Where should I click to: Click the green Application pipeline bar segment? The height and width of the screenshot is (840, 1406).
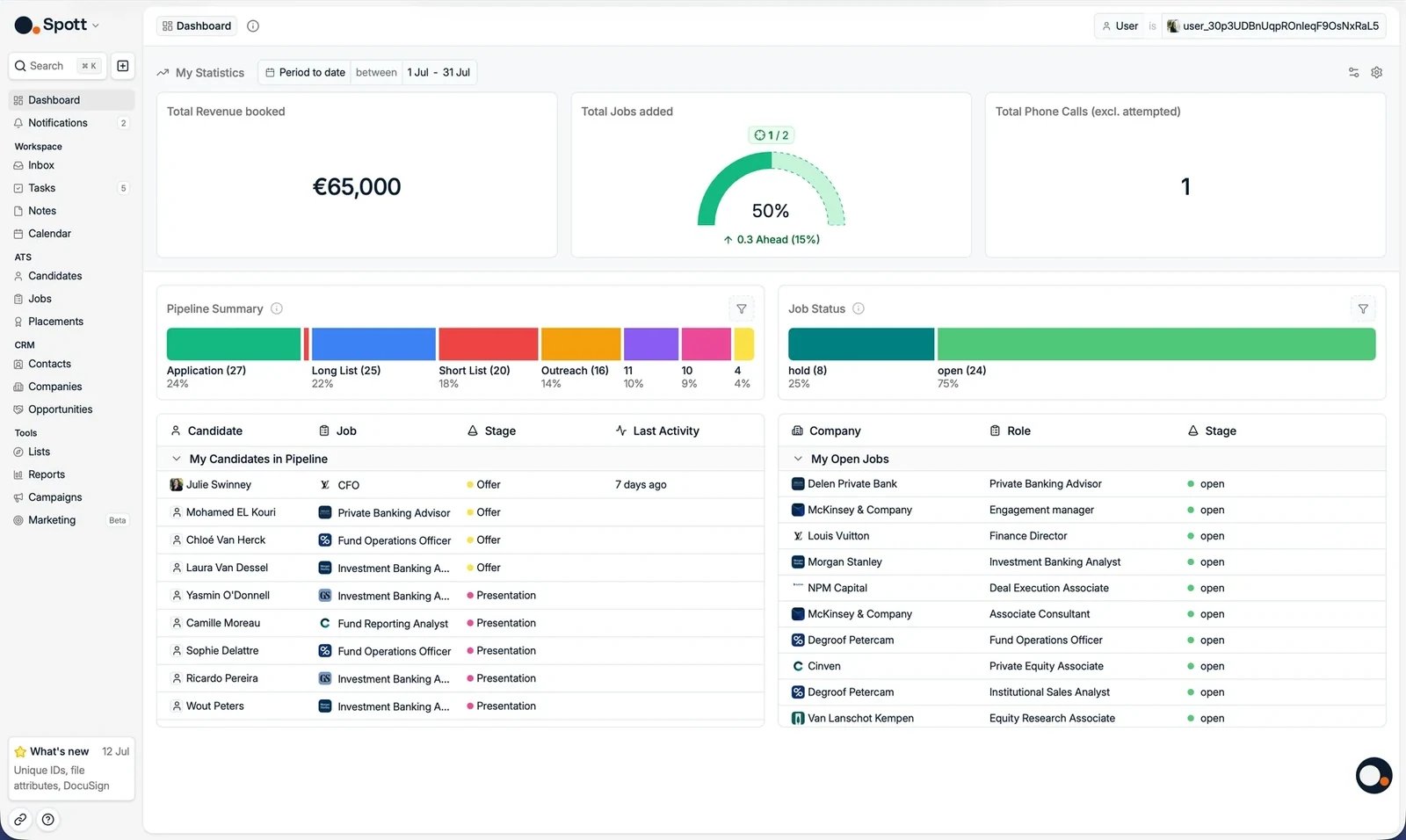pyautogui.click(x=234, y=344)
